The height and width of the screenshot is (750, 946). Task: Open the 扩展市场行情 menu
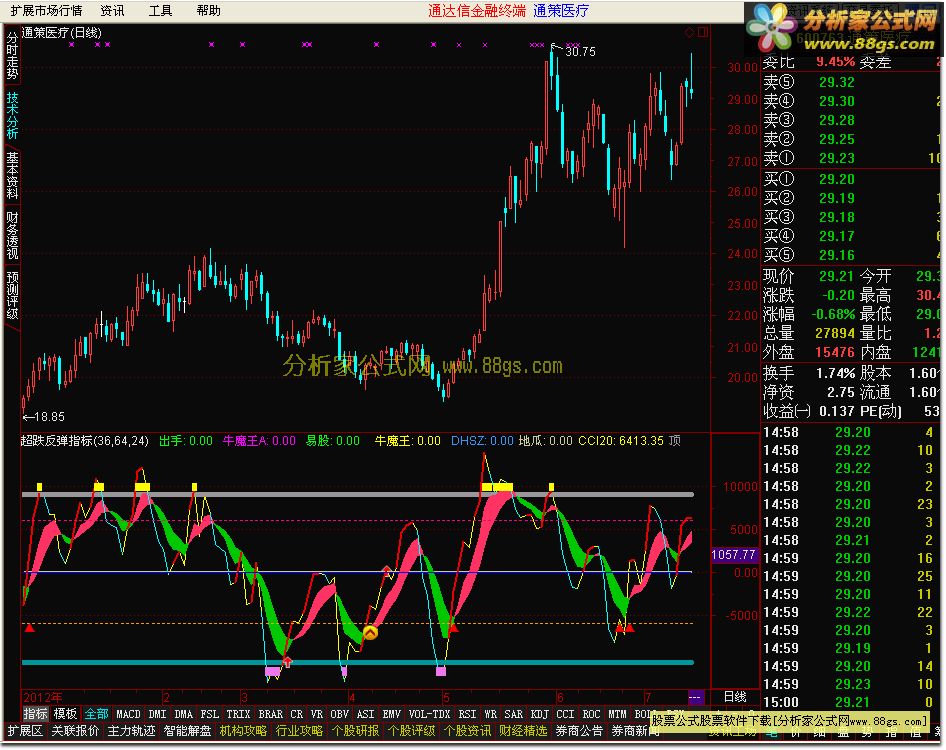[x=46, y=11]
